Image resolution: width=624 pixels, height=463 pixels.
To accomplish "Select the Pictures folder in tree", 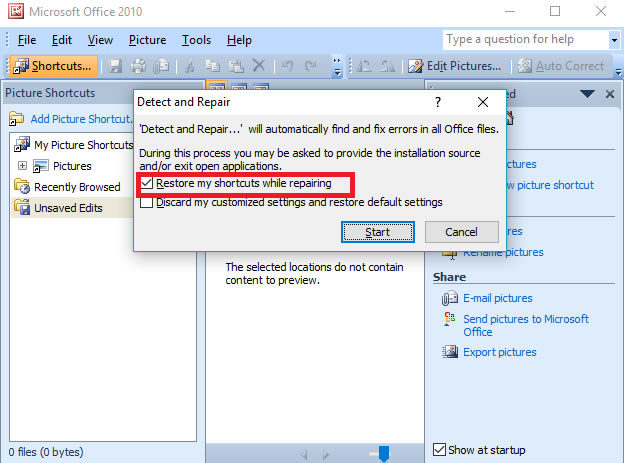I will tap(72, 166).
